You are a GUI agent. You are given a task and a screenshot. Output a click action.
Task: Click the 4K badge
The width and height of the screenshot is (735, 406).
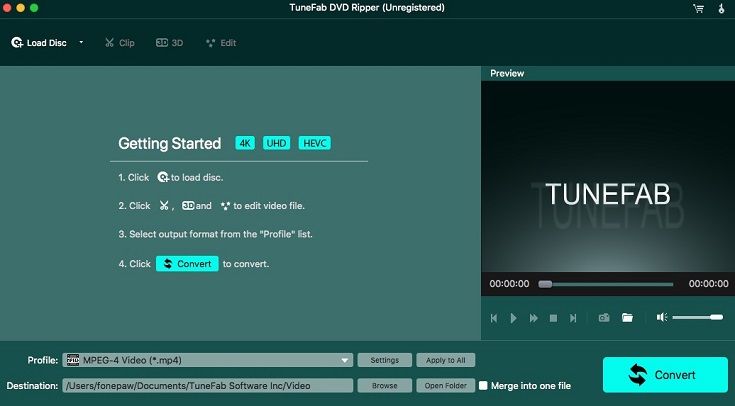pyautogui.click(x=245, y=143)
